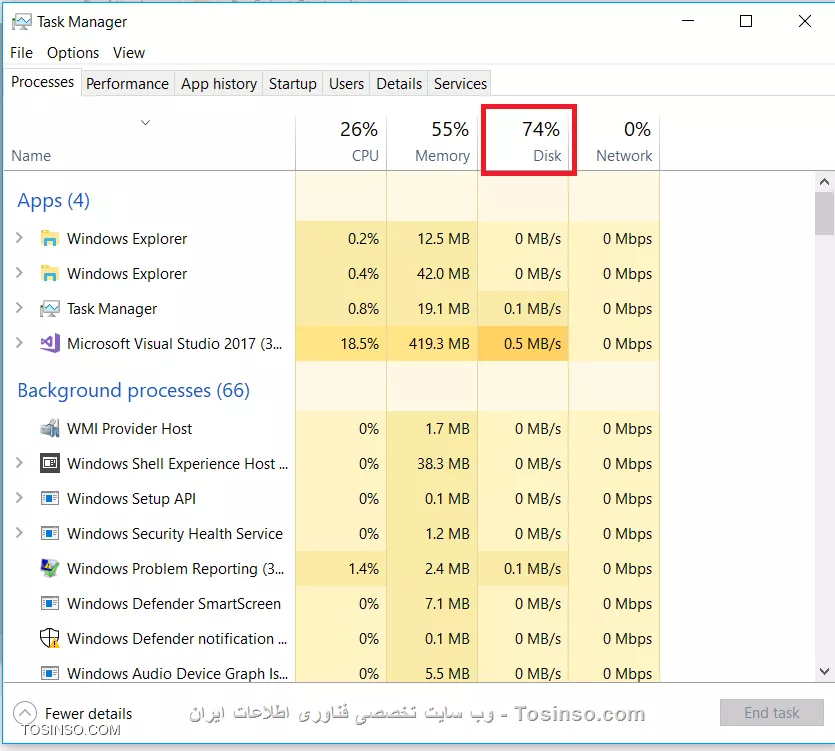835x751 pixels.
Task: Click the Windows Explorer icon using 42.0 MB
Action: coord(50,273)
